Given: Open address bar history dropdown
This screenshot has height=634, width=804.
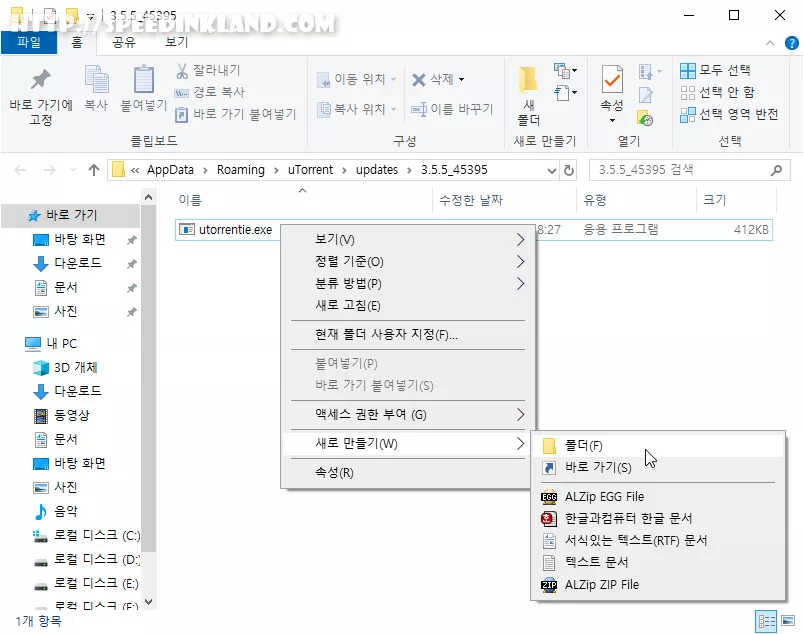Looking at the screenshot, I should pos(552,170).
